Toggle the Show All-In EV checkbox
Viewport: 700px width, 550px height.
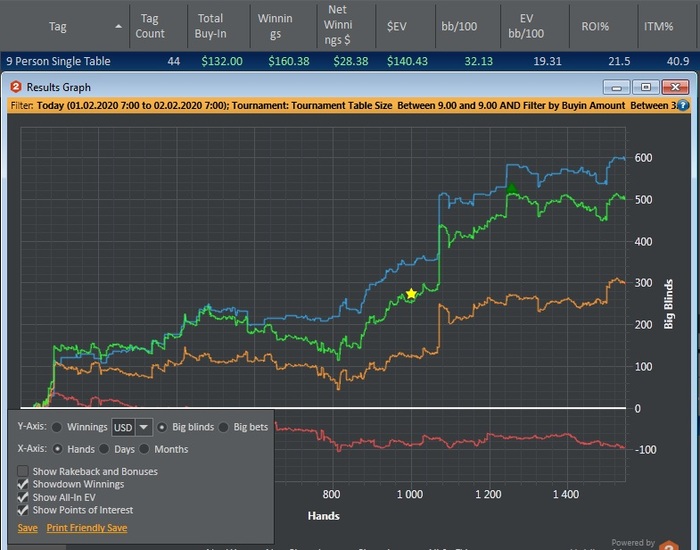pyautogui.click(x=23, y=497)
